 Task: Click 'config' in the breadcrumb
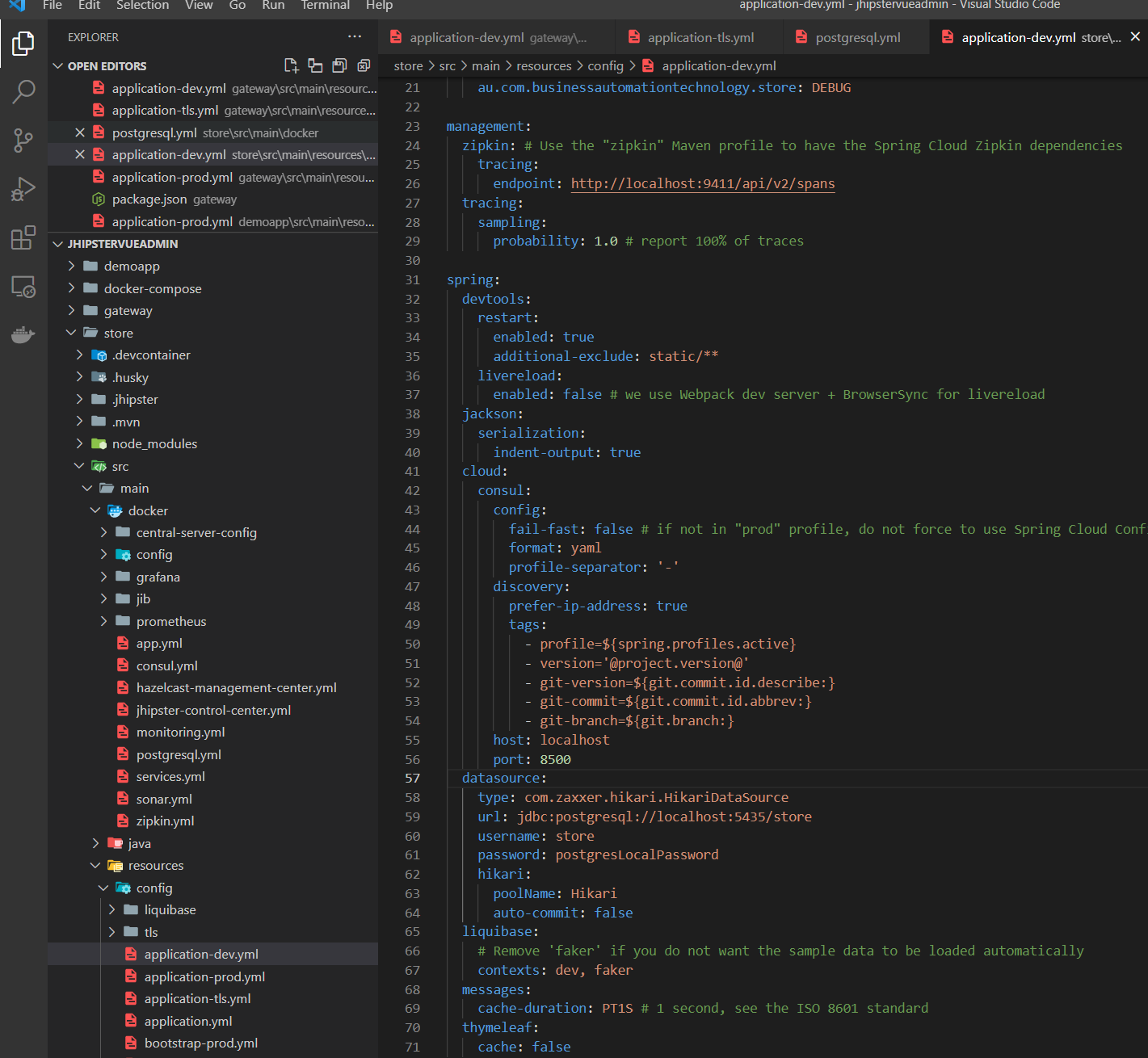pos(605,65)
